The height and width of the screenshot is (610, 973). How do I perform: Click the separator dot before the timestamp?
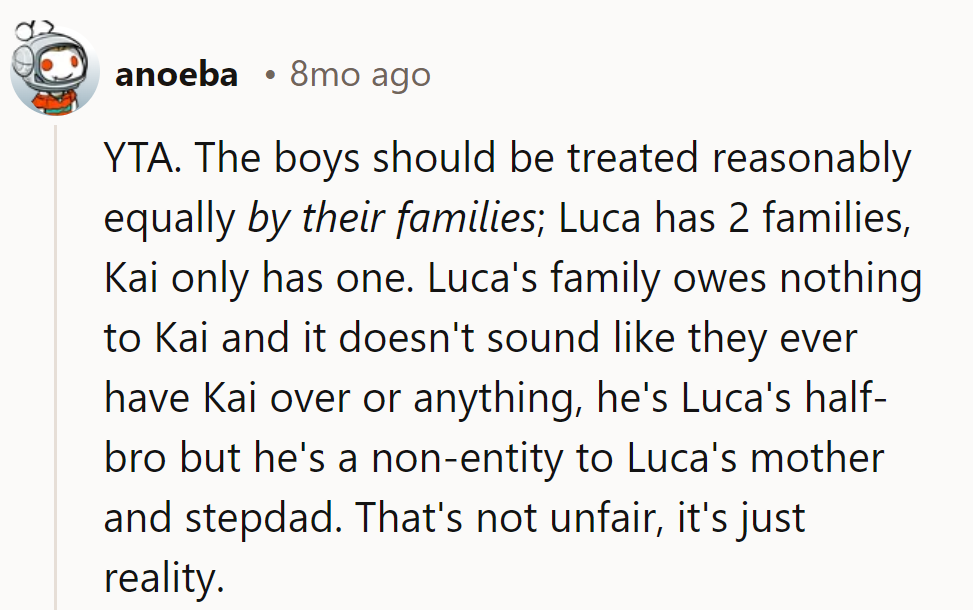pyautogui.click(x=270, y=75)
